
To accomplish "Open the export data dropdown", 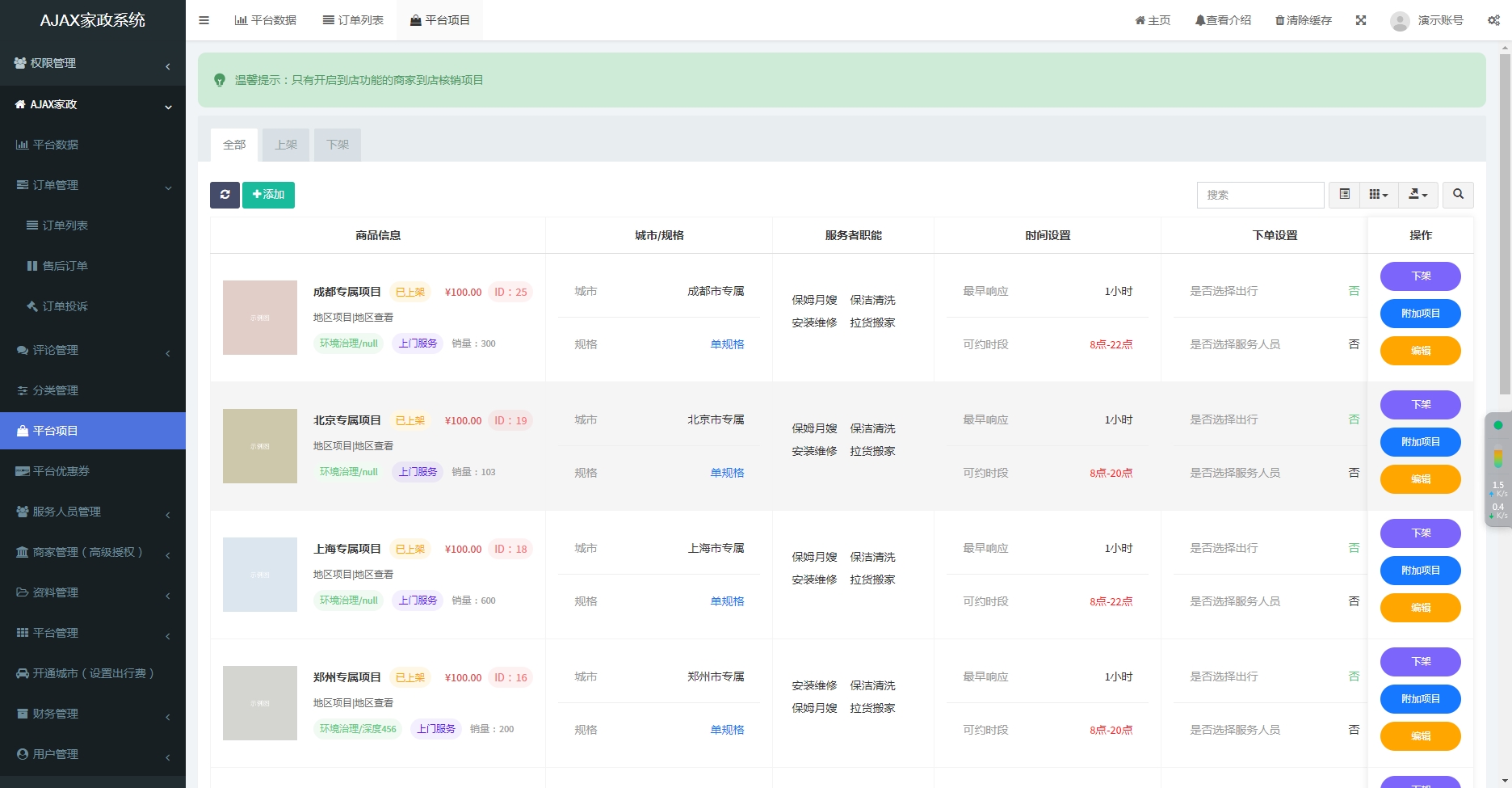I will [1418, 195].
